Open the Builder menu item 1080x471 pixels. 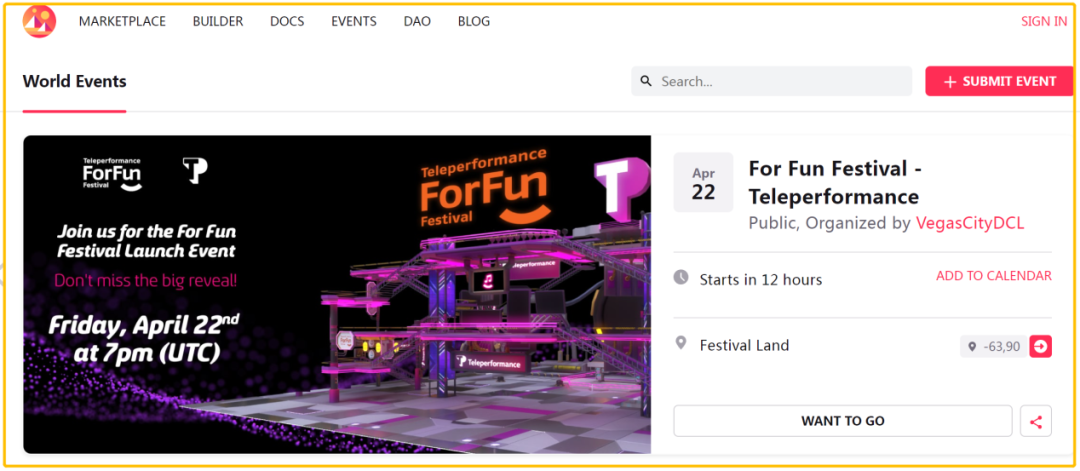[x=218, y=21]
